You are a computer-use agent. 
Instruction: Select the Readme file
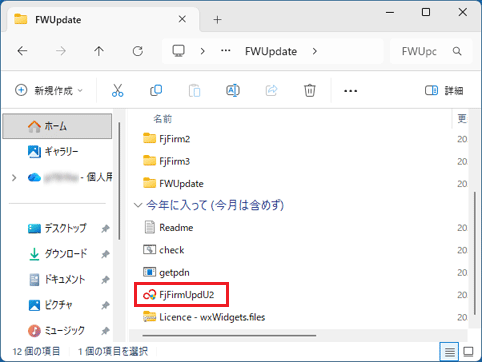tap(169, 228)
